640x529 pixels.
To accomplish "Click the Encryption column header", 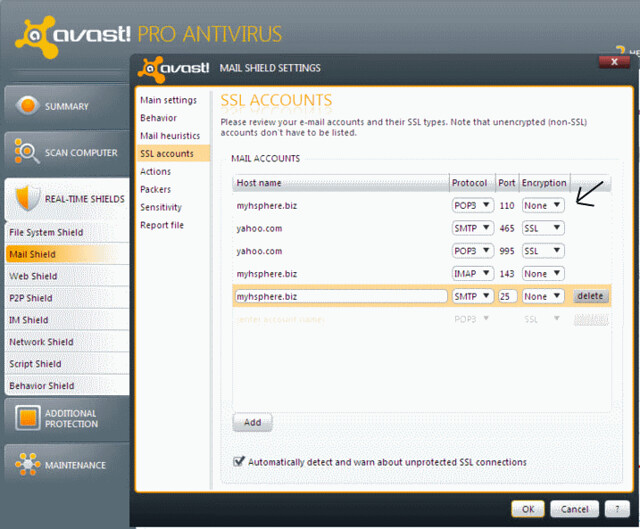I will pyautogui.click(x=544, y=183).
